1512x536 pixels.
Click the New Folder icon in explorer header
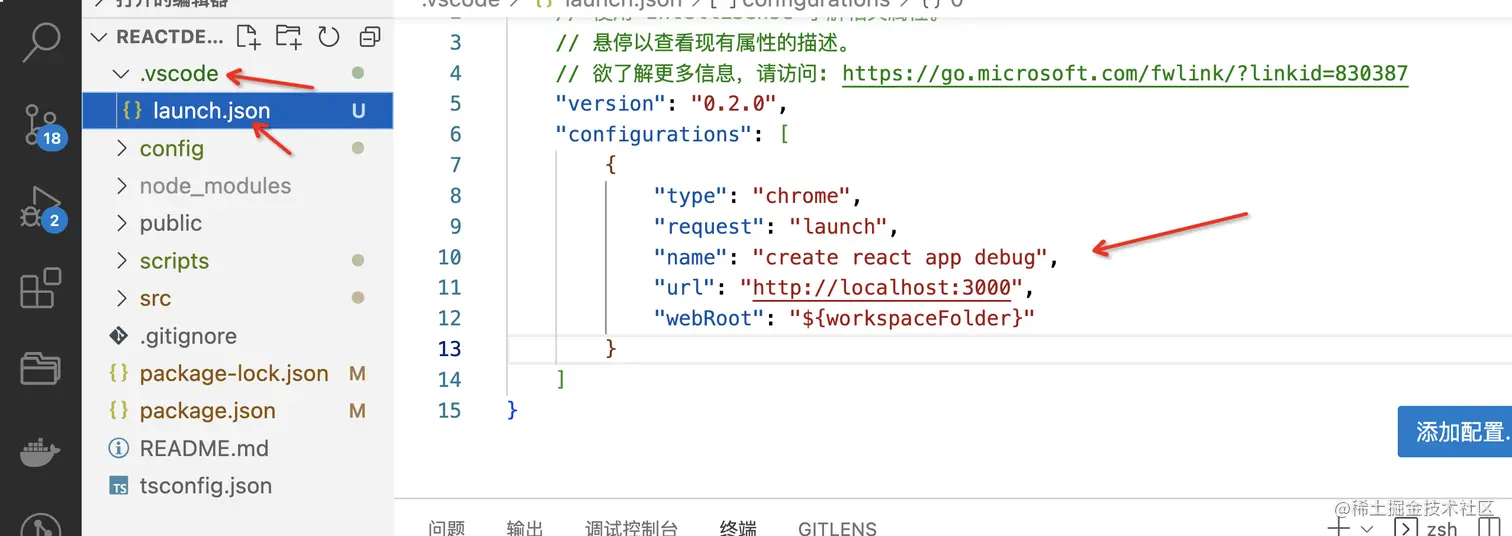point(288,37)
